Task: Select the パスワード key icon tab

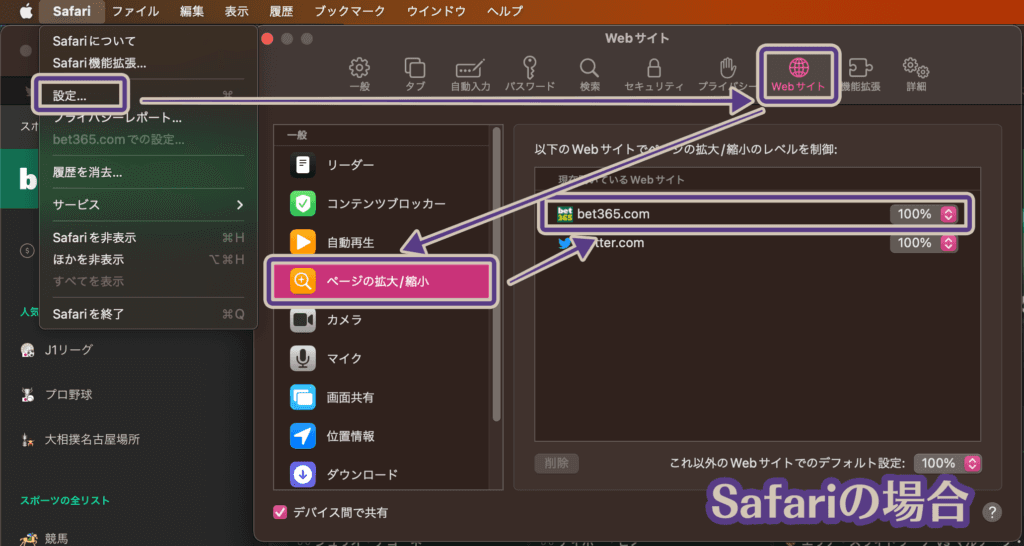Action: pos(530,74)
